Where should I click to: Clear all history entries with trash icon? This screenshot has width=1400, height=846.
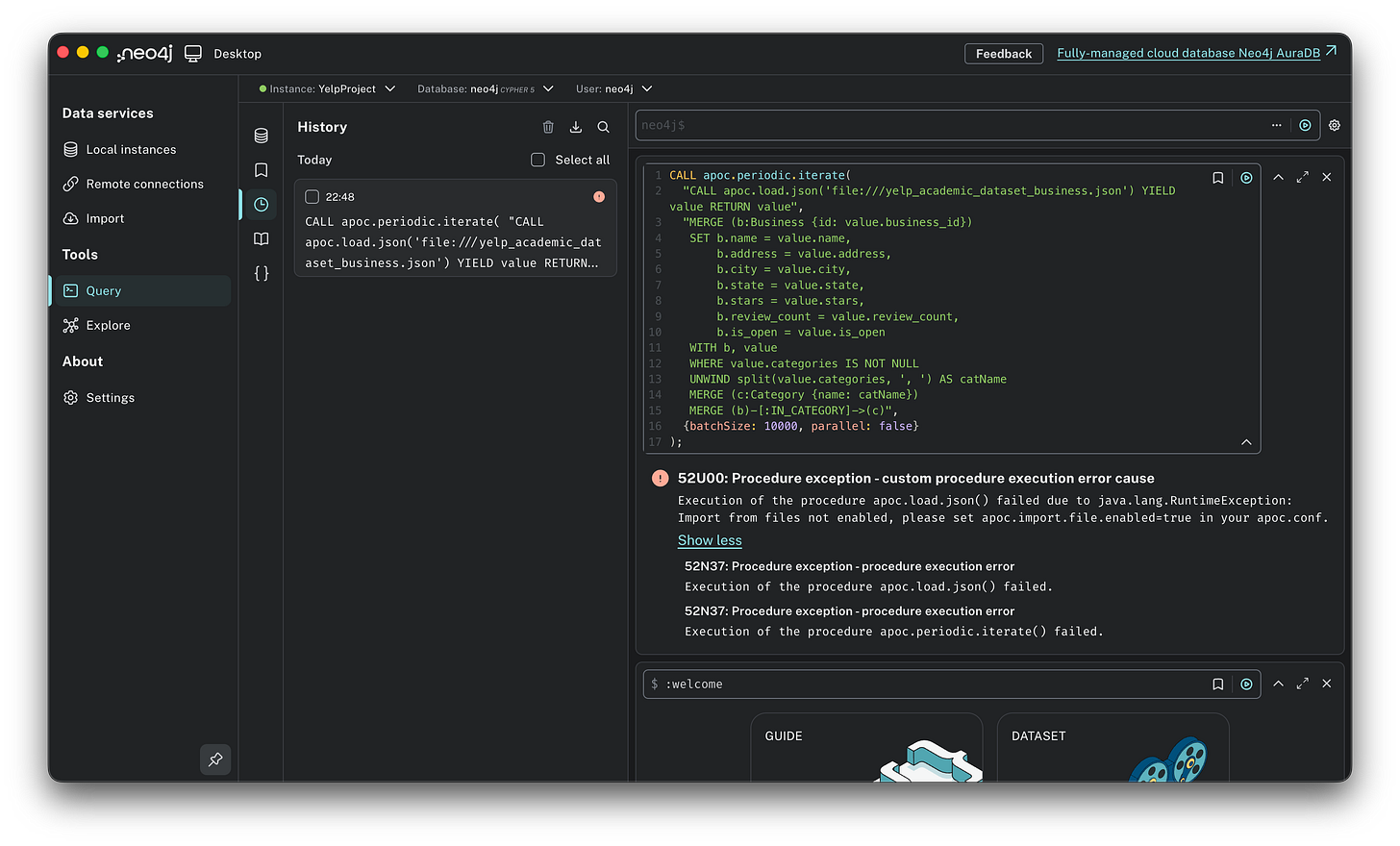[548, 126]
